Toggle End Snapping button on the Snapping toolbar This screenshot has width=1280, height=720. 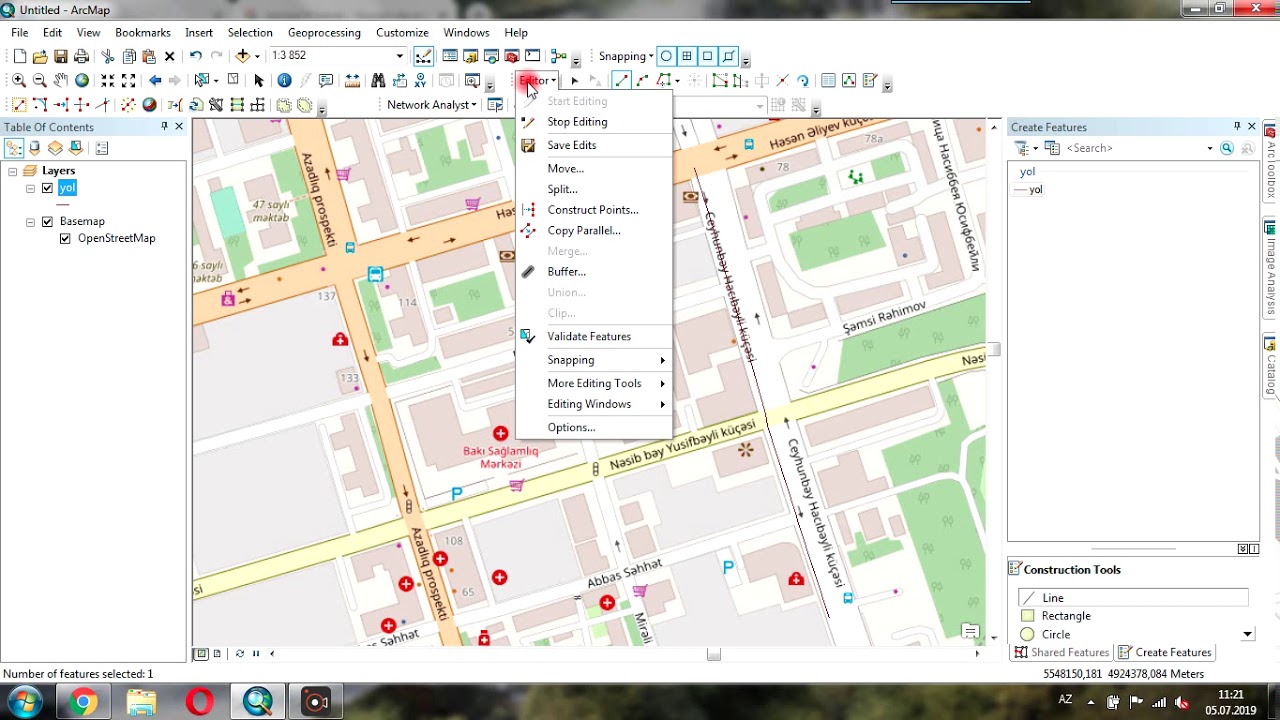point(687,56)
